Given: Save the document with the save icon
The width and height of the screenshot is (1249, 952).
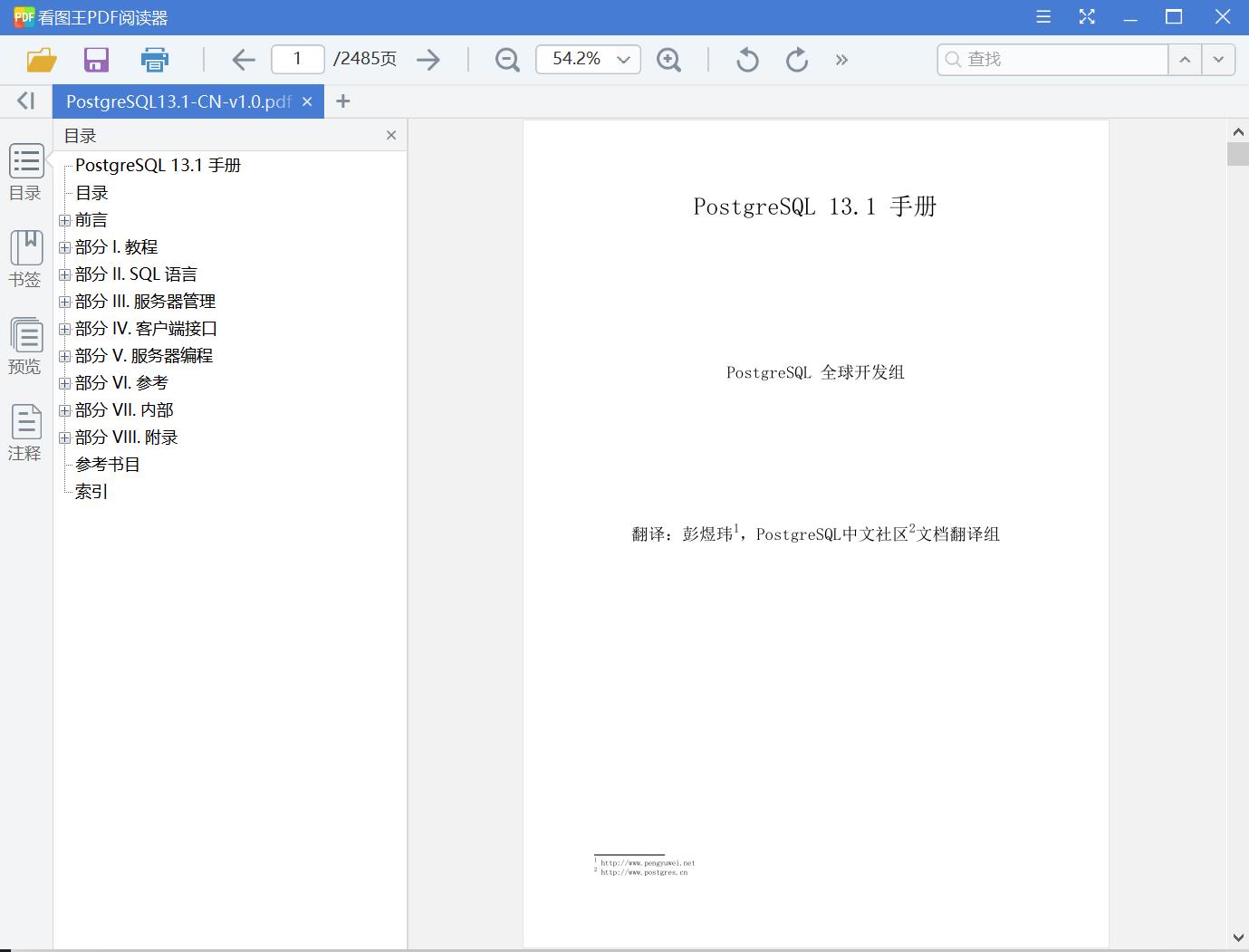Looking at the screenshot, I should coord(96,59).
